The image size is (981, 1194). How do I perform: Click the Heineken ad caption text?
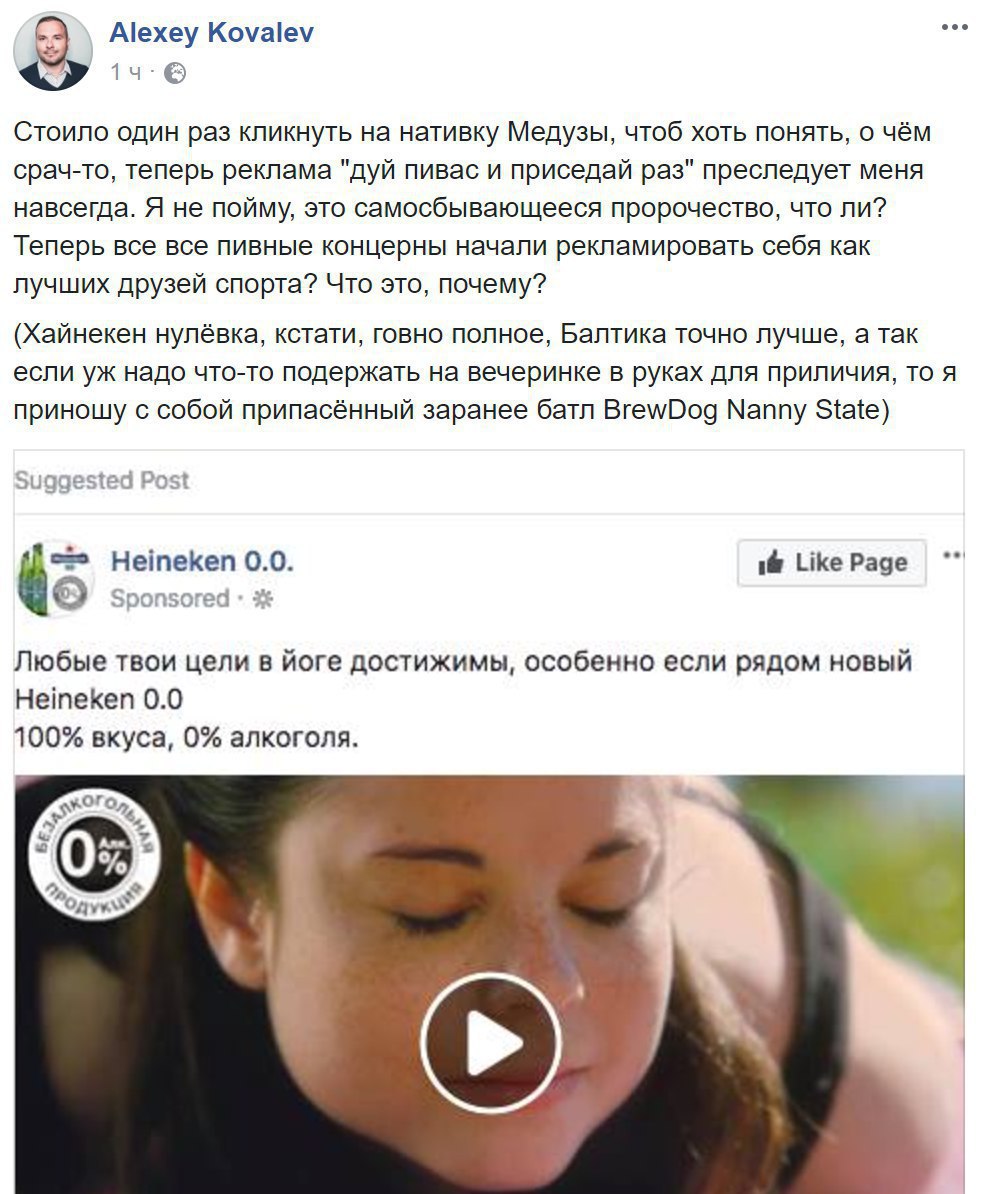[463, 699]
